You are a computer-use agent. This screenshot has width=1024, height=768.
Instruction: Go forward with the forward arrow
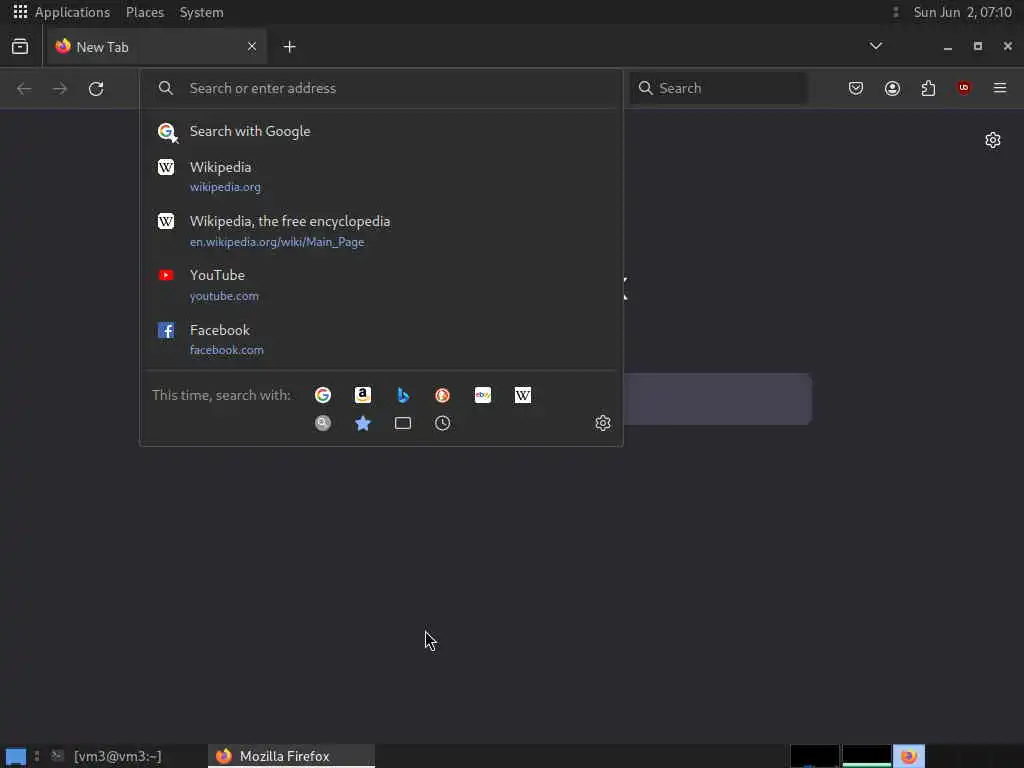click(x=60, y=88)
